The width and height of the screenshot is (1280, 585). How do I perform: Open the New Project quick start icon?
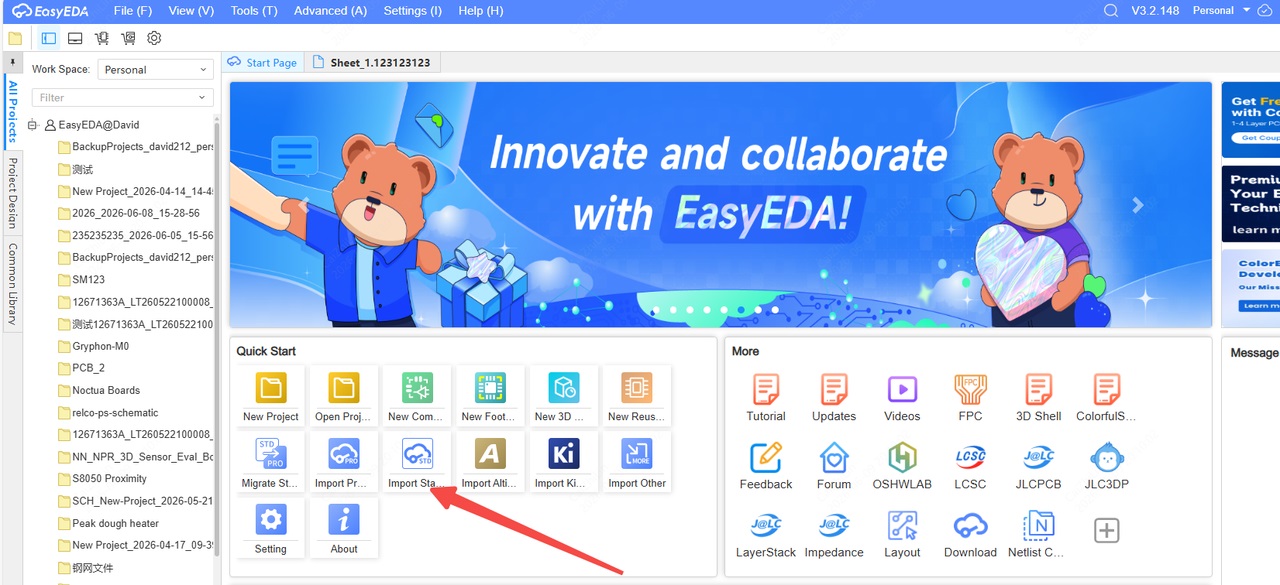[x=271, y=395]
